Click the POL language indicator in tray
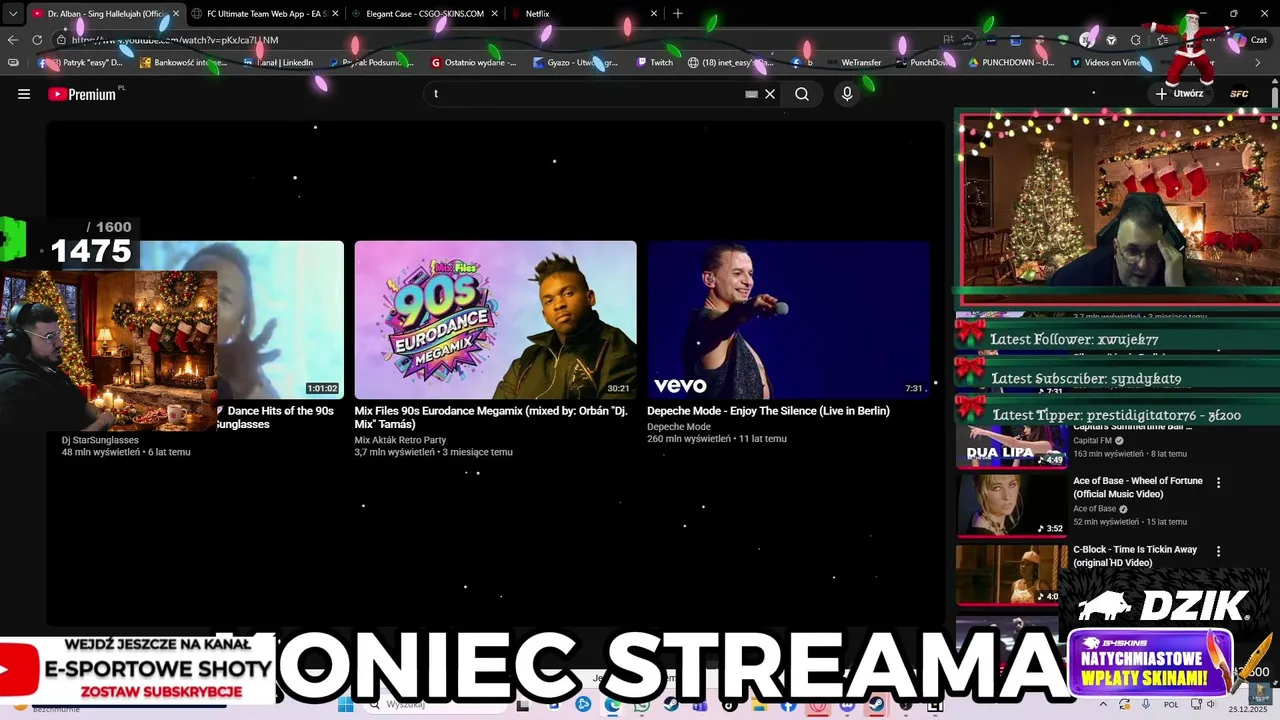The image size is (1280, 720). point(1171,705)
